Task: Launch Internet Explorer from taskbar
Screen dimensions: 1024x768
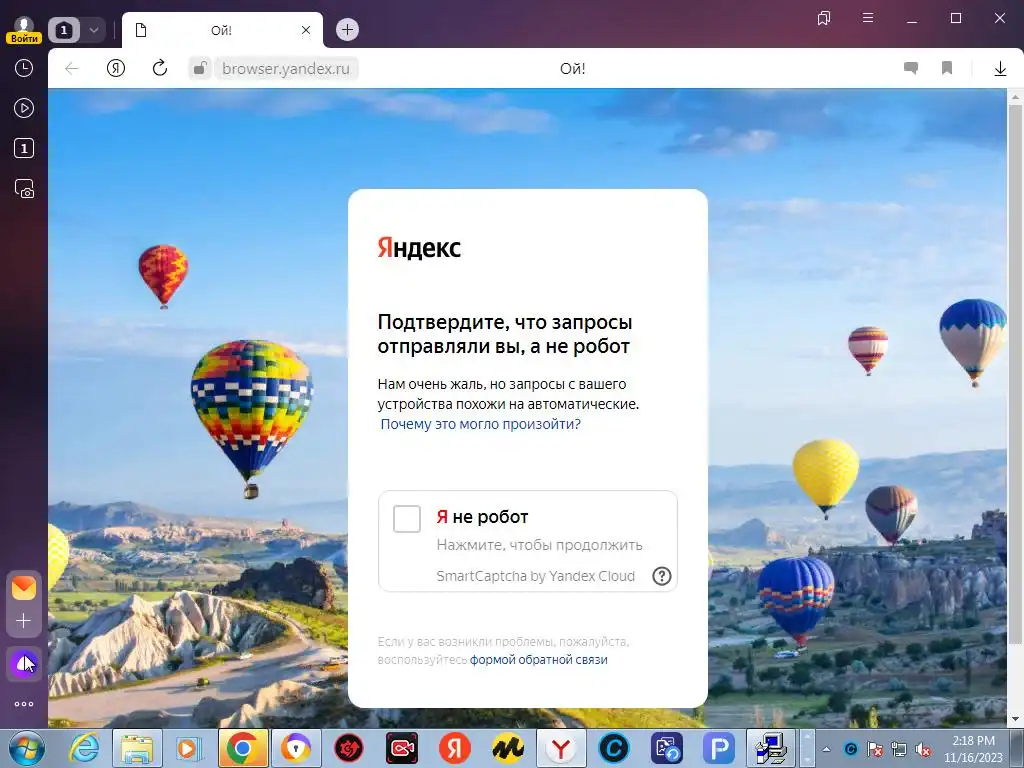Action: click(x=84, y=748)
